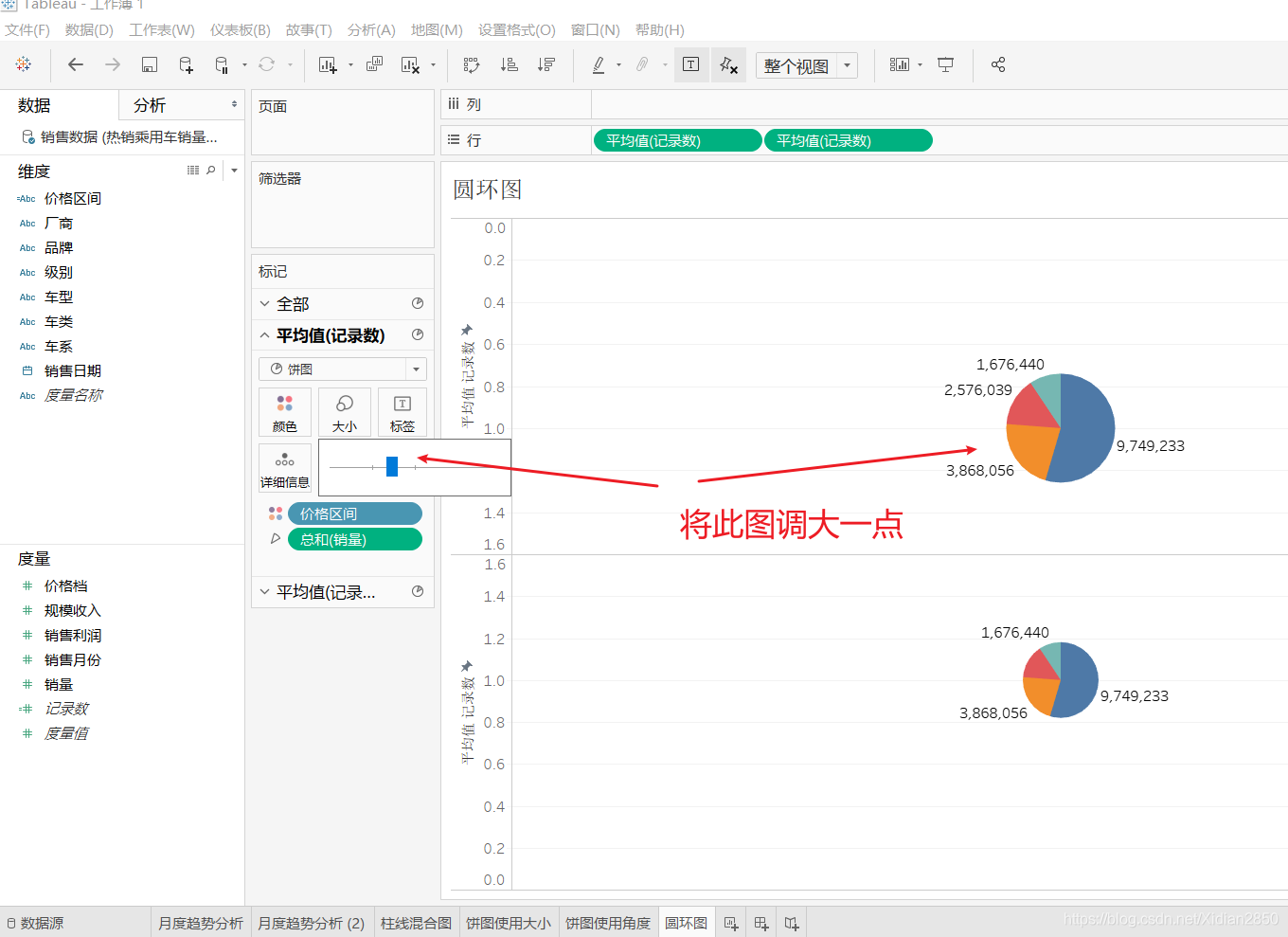This screenshot has width=1288, height=937.
Task: Expand the bottom 平均值(记录... marks section
Action: point(265,591)
